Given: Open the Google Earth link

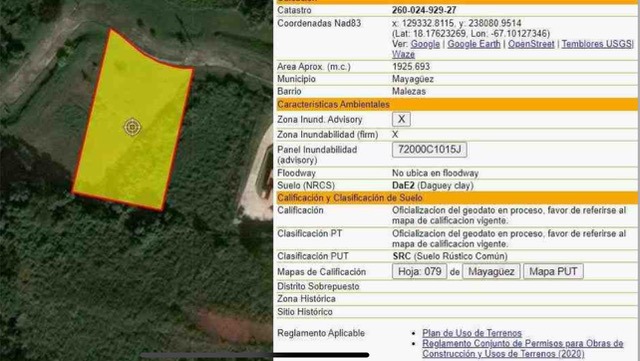Looking at the screenshot, I should 473,44.
